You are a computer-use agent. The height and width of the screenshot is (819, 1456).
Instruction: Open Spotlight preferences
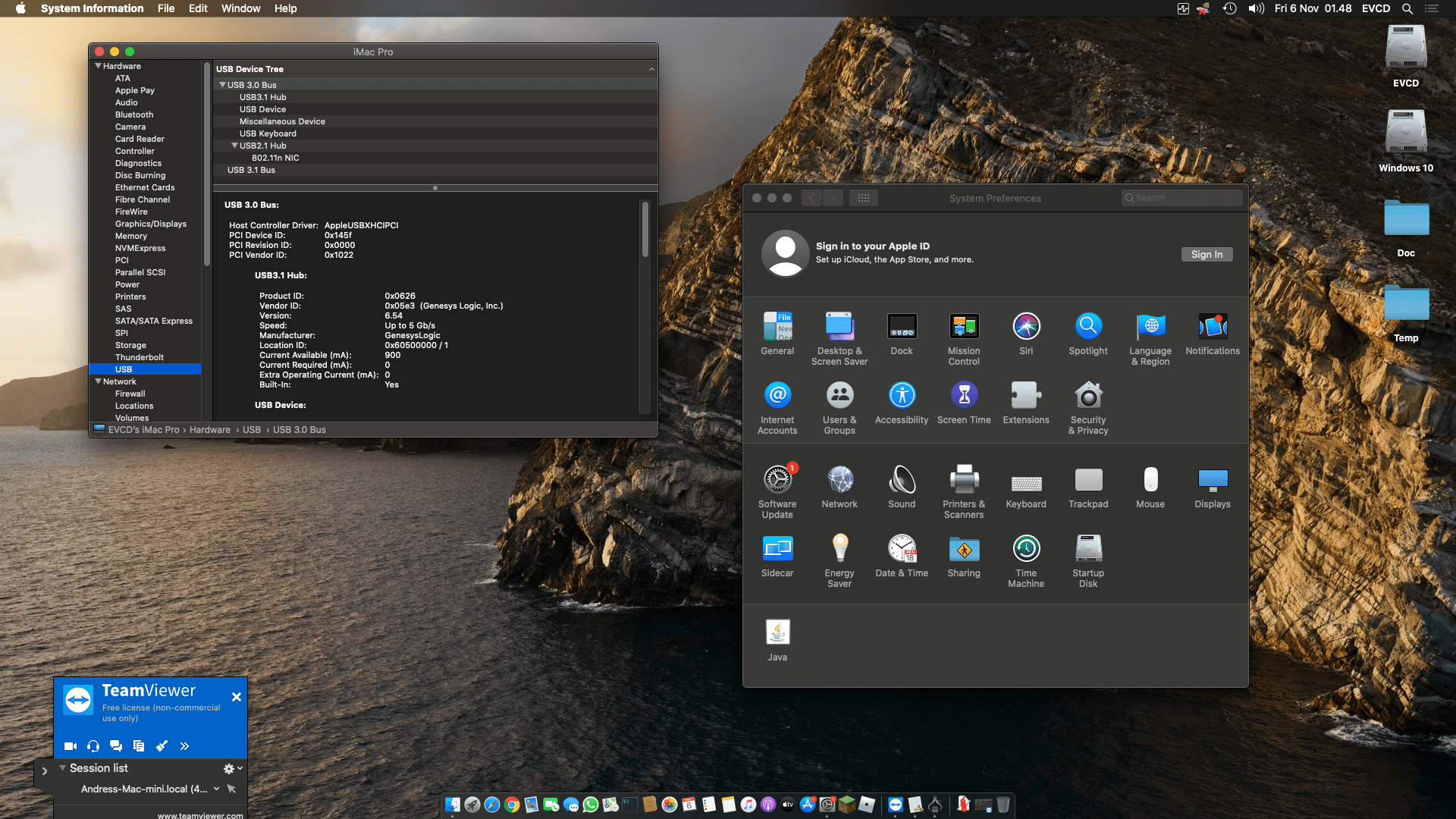point(1088,334)
